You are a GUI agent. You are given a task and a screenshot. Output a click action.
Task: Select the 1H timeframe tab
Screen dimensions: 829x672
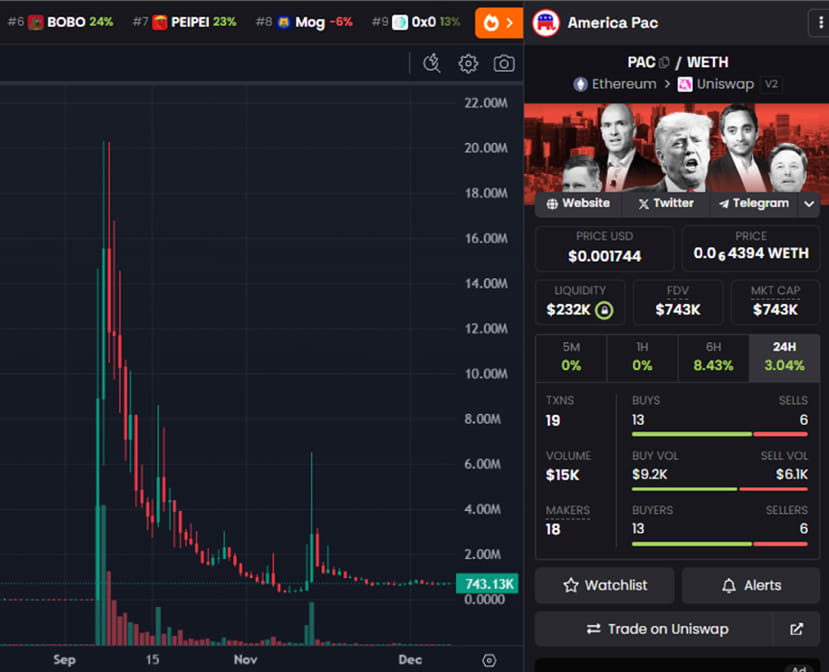642,357
